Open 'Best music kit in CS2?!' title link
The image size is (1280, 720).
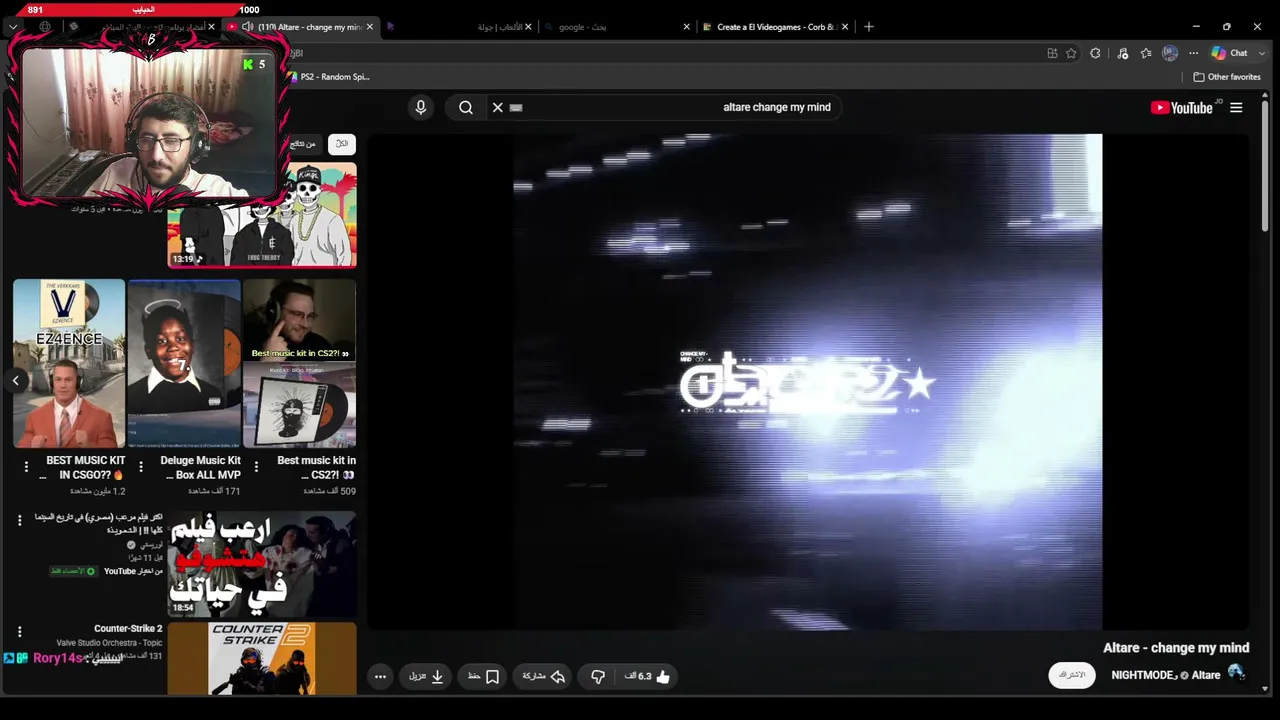[x=315, y=468]
